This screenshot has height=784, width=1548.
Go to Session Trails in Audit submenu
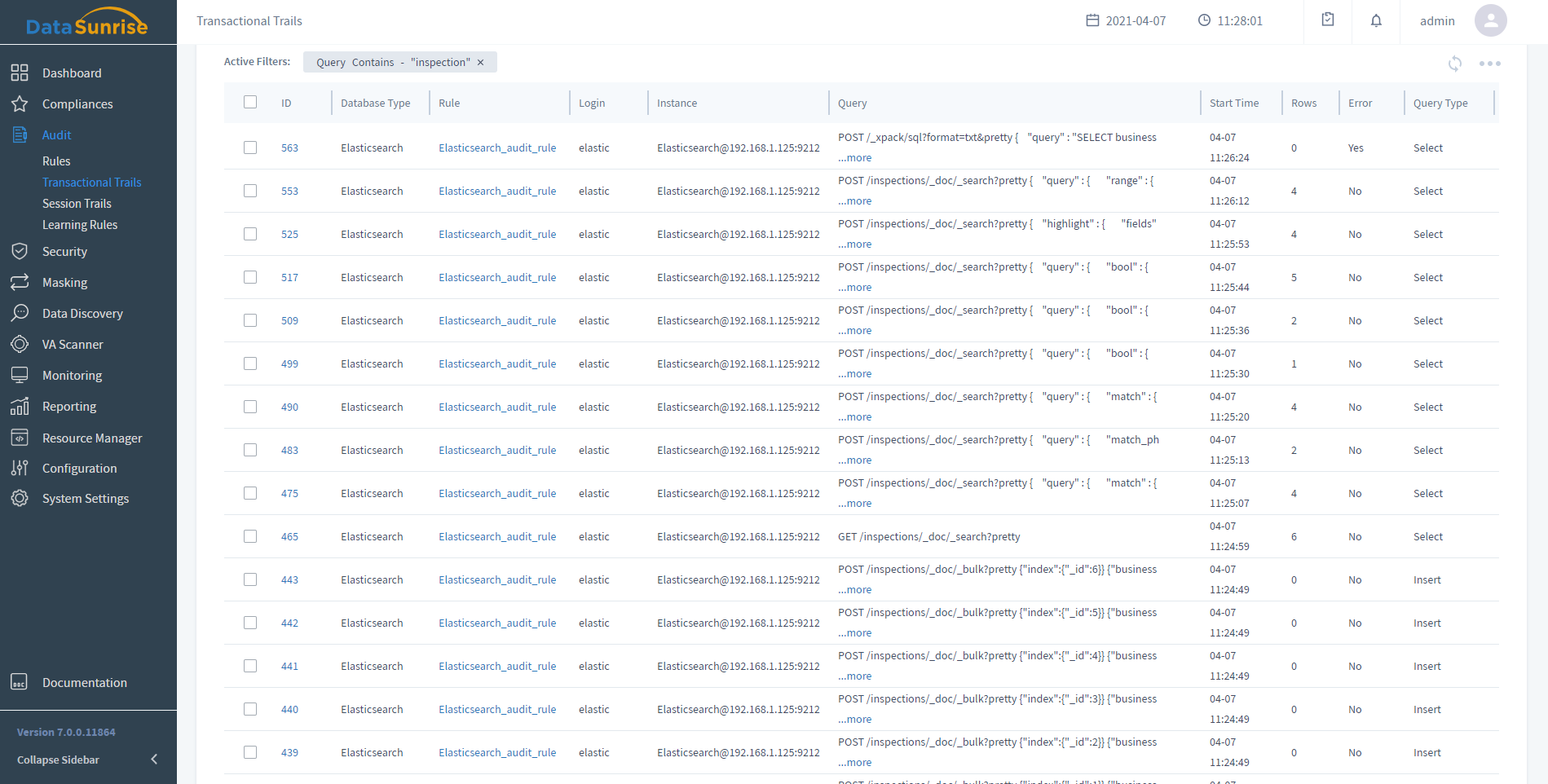tap(77, 204)
